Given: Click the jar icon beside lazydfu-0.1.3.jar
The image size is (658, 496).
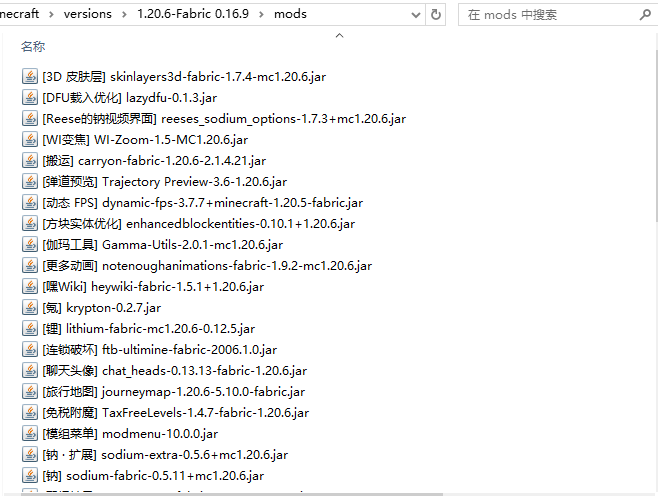Looking at the screenshot, I should click(x=29, y=97).
